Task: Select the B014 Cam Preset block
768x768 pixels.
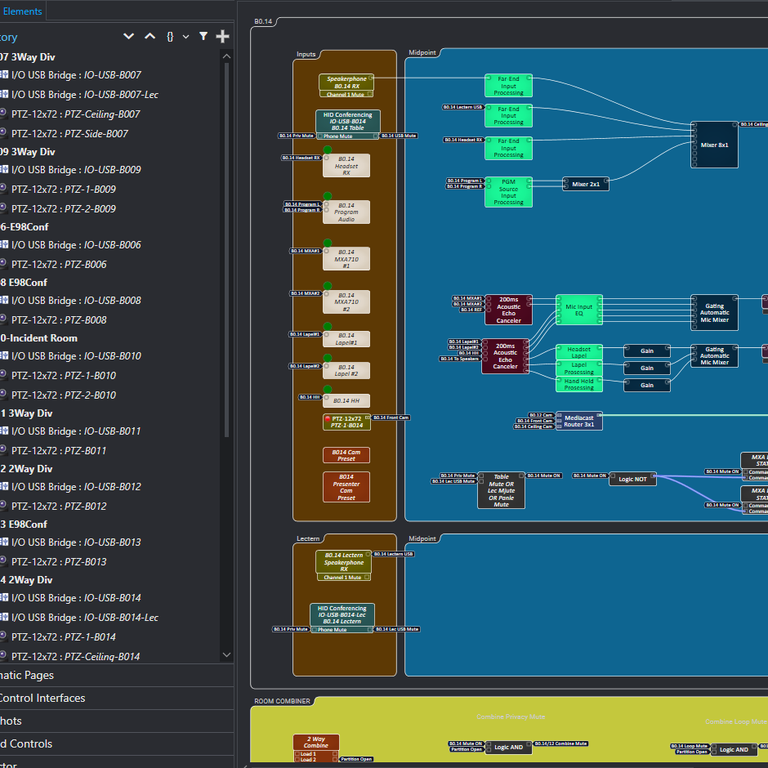Action: click(346, 456)
